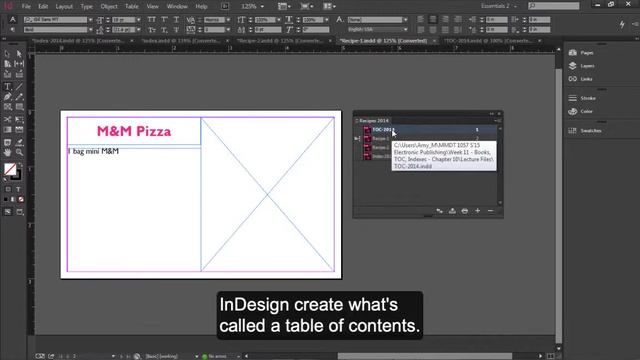This screenshot has width=640, height=360.
Task: Open the Layout menu
Action: pyautogui.click(x=64, y=7)
